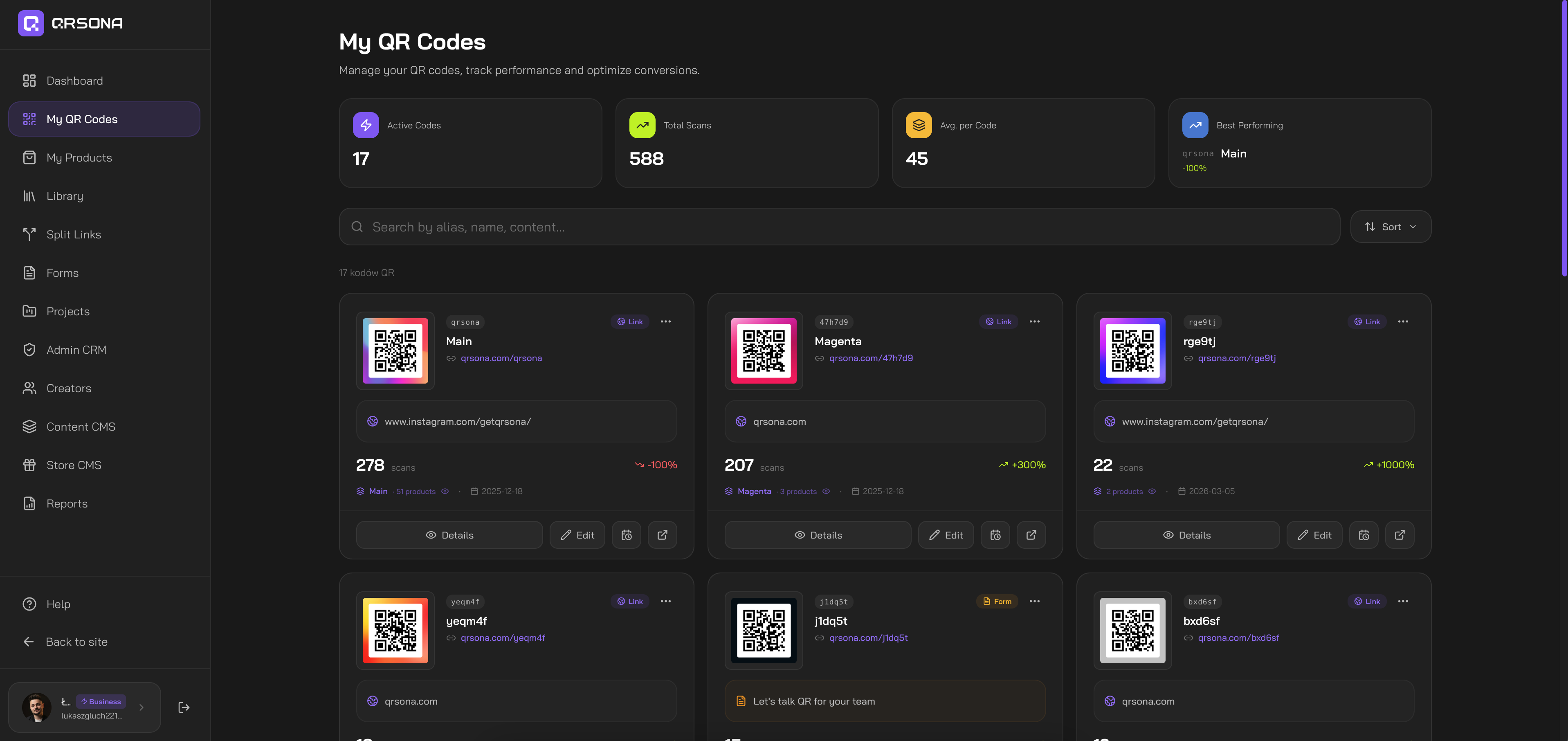Open external link icon on Magenta card
This screenshot has width=1568, height=741.
pos(1031,534)
